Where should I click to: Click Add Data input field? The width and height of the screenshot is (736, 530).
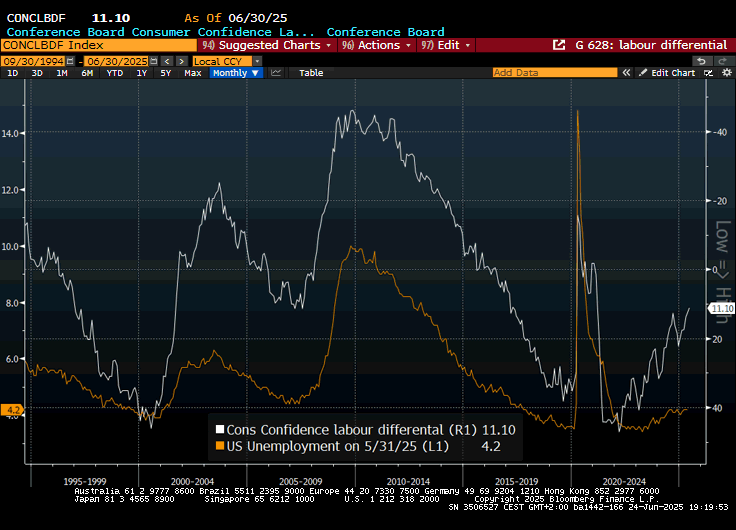(x=555, y=73)
